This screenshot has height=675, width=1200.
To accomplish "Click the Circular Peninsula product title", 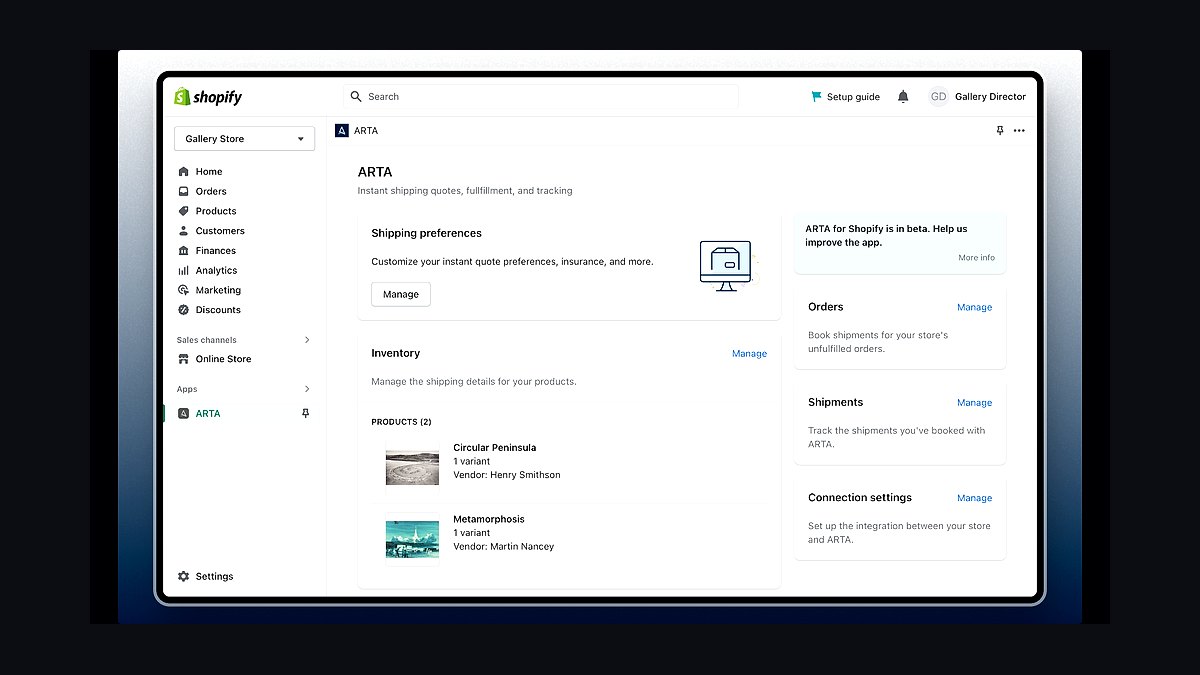I will point(495,448).
